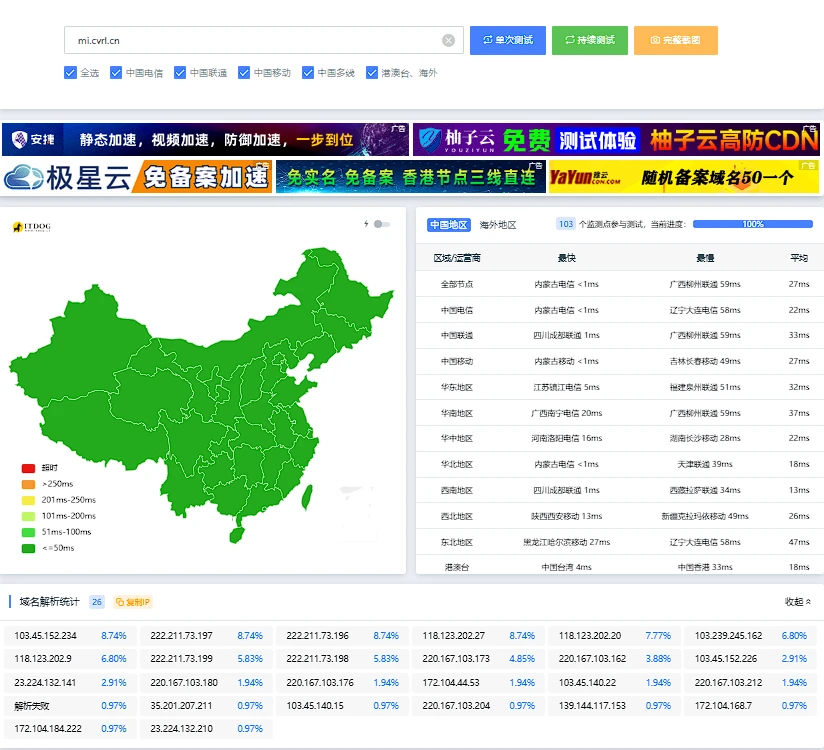Click the ITDOG logo above the map

pyautogui.click(x=32, y=227)
